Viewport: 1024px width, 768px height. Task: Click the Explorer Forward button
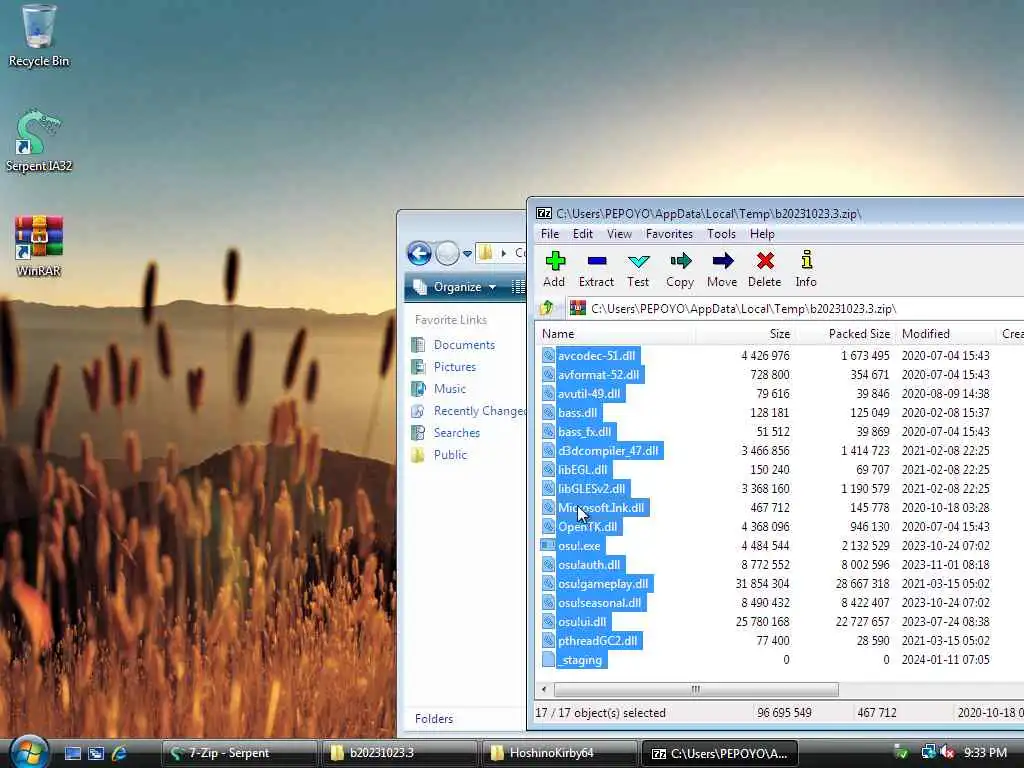(447, 253)
